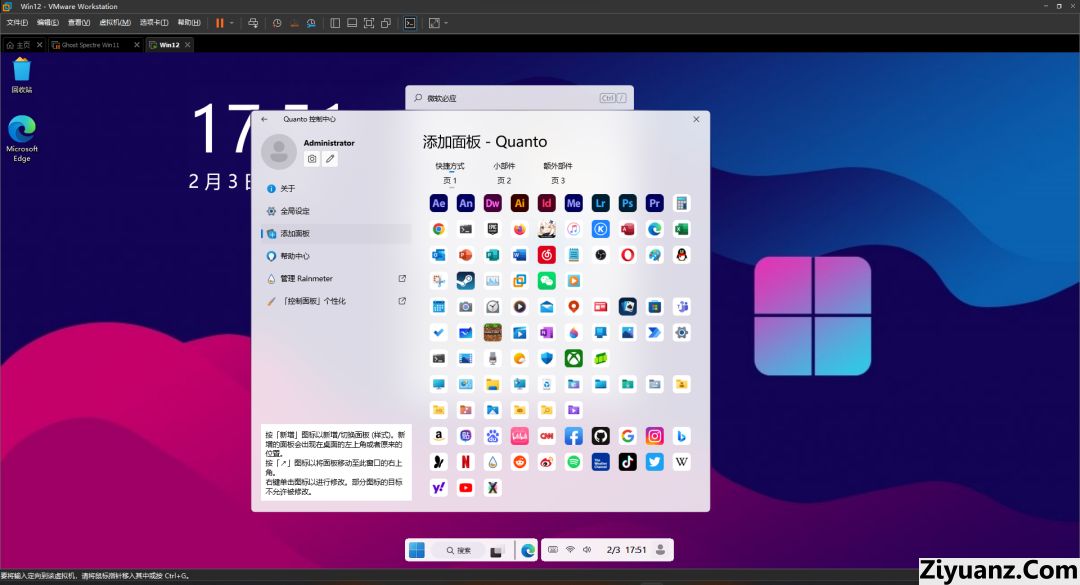Screen dimensions: 1080x585
Task: Select the Xbox app icon
Action: click(573, 358)
